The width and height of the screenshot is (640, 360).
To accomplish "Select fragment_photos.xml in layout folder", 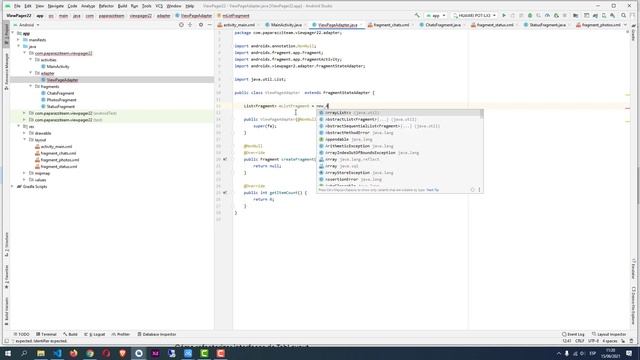I will (60, 160).
